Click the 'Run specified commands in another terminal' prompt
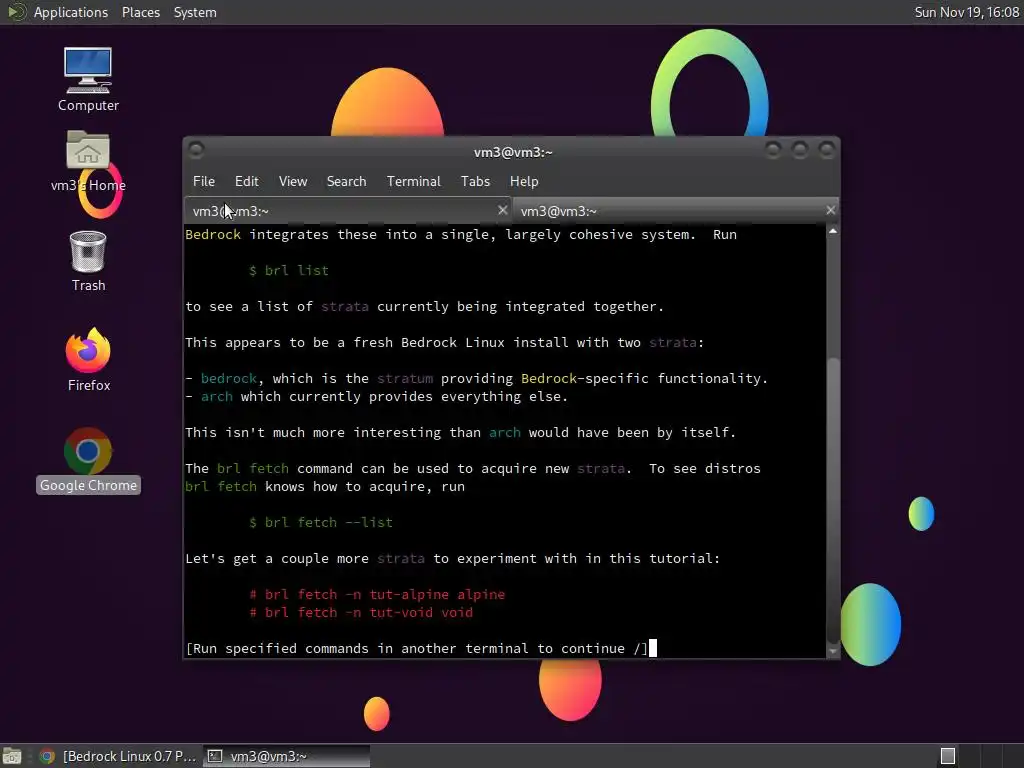The image size is (1024, 768). [x=417, y=648]
